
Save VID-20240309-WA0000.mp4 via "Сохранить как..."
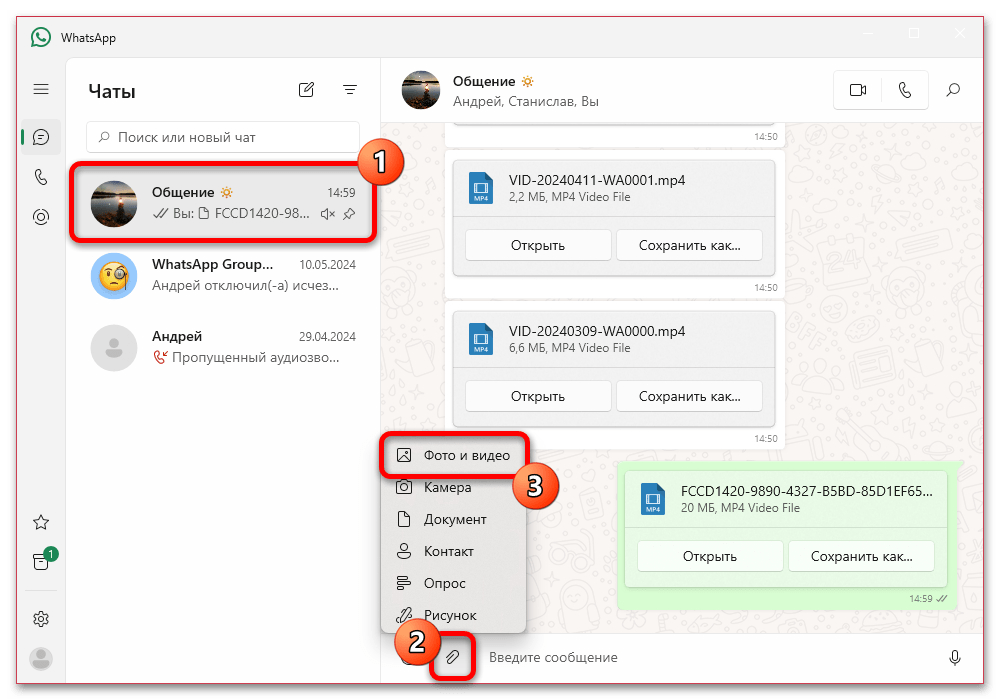[x=689, y=397]
